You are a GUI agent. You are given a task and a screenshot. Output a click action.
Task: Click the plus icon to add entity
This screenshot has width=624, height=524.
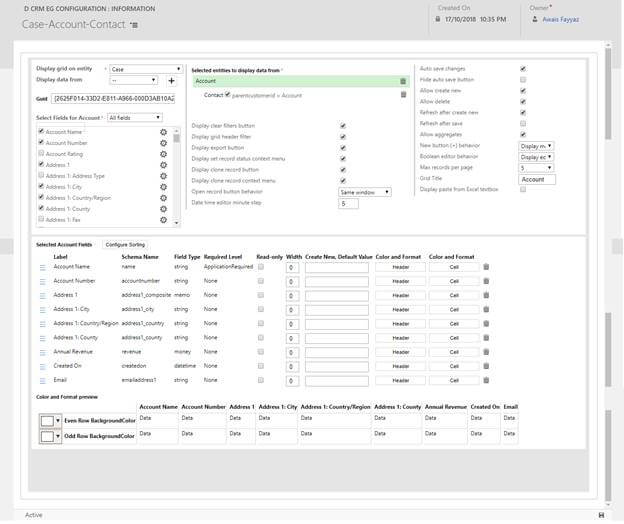tap(171, 81)
